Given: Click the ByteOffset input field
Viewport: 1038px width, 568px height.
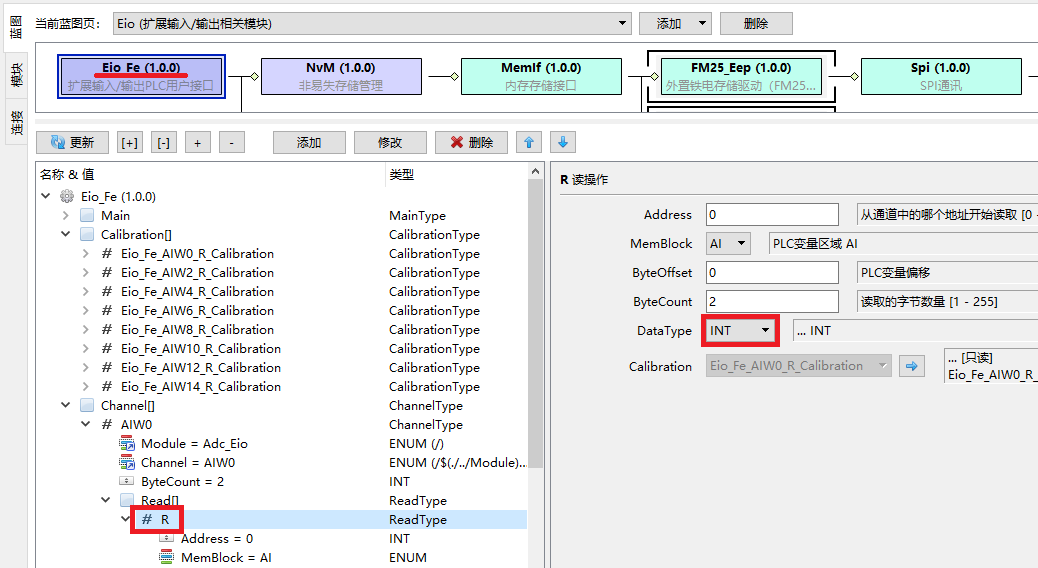Looking at the screenshot, I should [772, 273].
